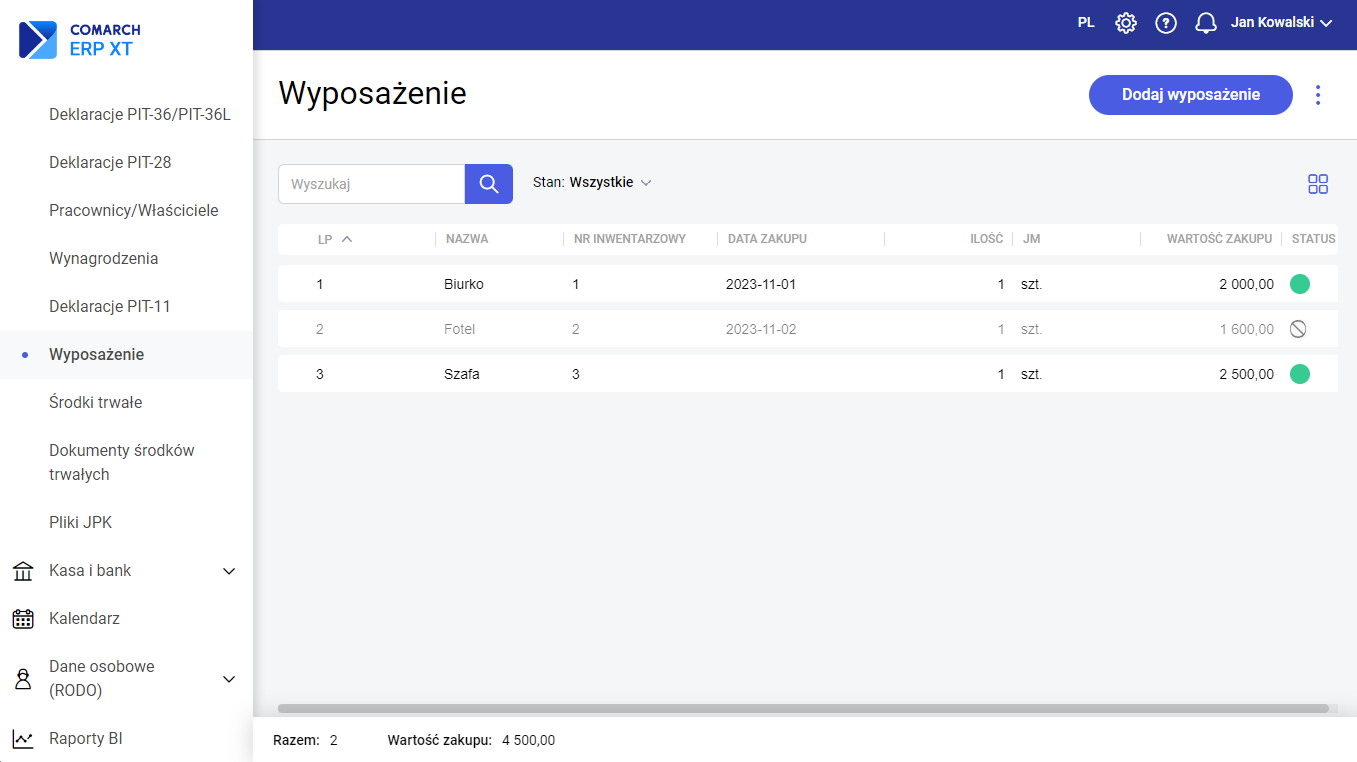Show notifications bell icon
This screenshot has height=762, width=1357.
1206,23
